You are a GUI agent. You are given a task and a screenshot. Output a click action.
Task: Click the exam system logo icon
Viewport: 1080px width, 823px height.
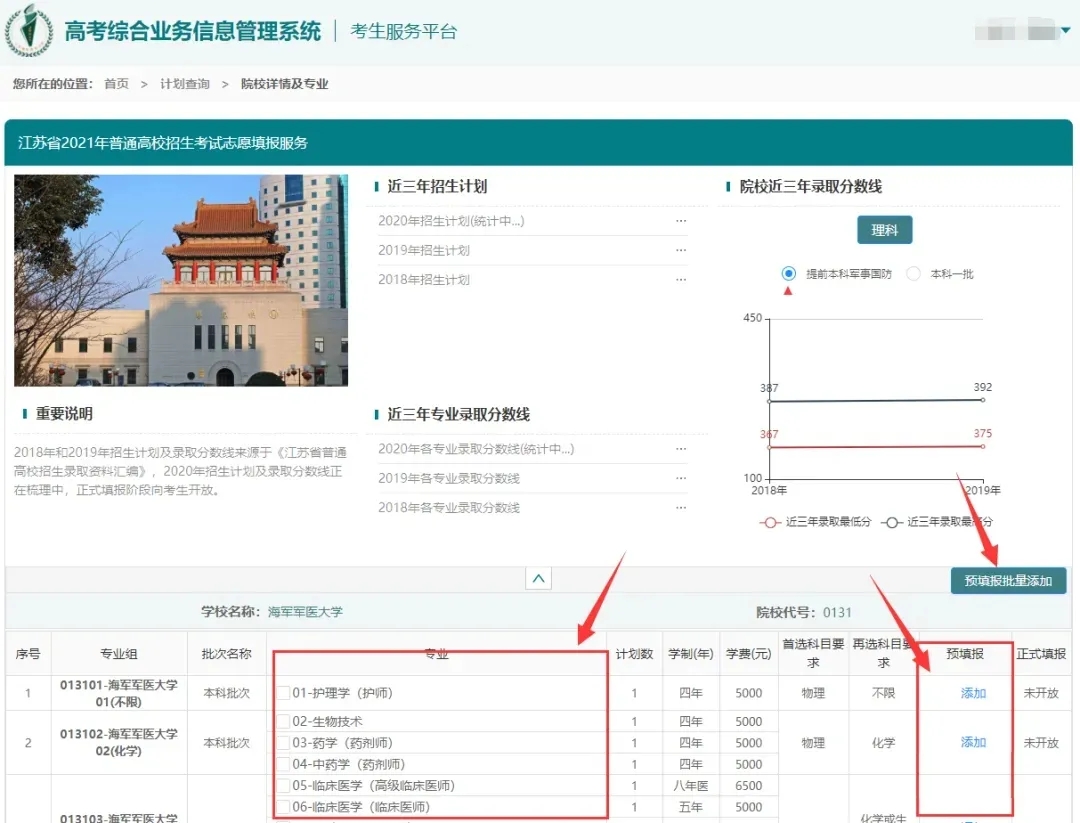[x=30, y=30]
